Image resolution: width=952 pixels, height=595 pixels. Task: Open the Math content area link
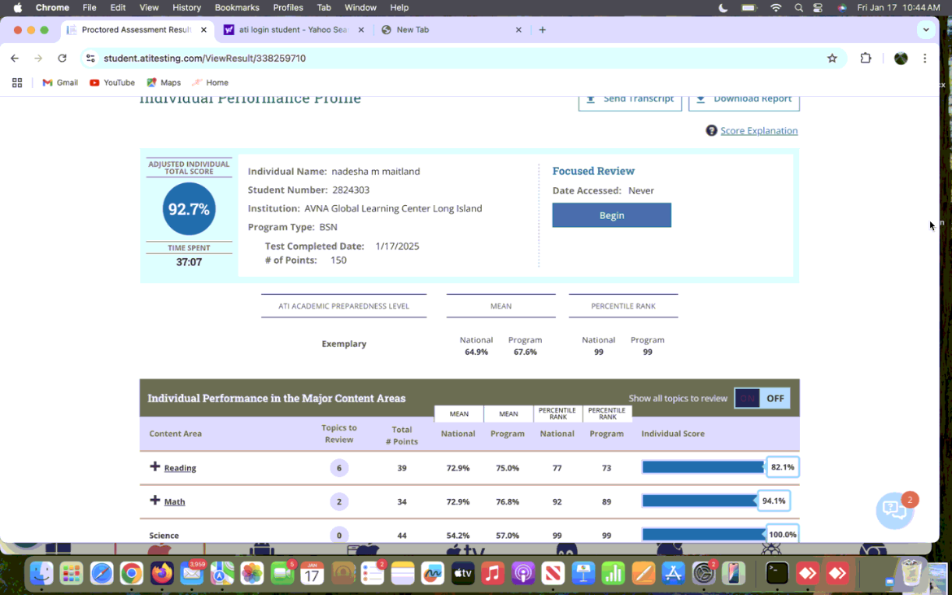174,502
